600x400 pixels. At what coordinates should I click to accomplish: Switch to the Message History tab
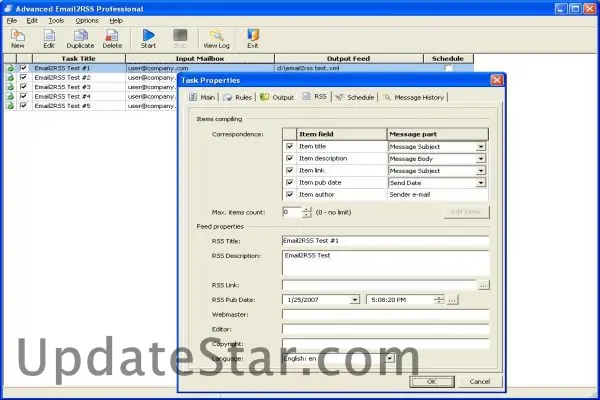point(414,97)
